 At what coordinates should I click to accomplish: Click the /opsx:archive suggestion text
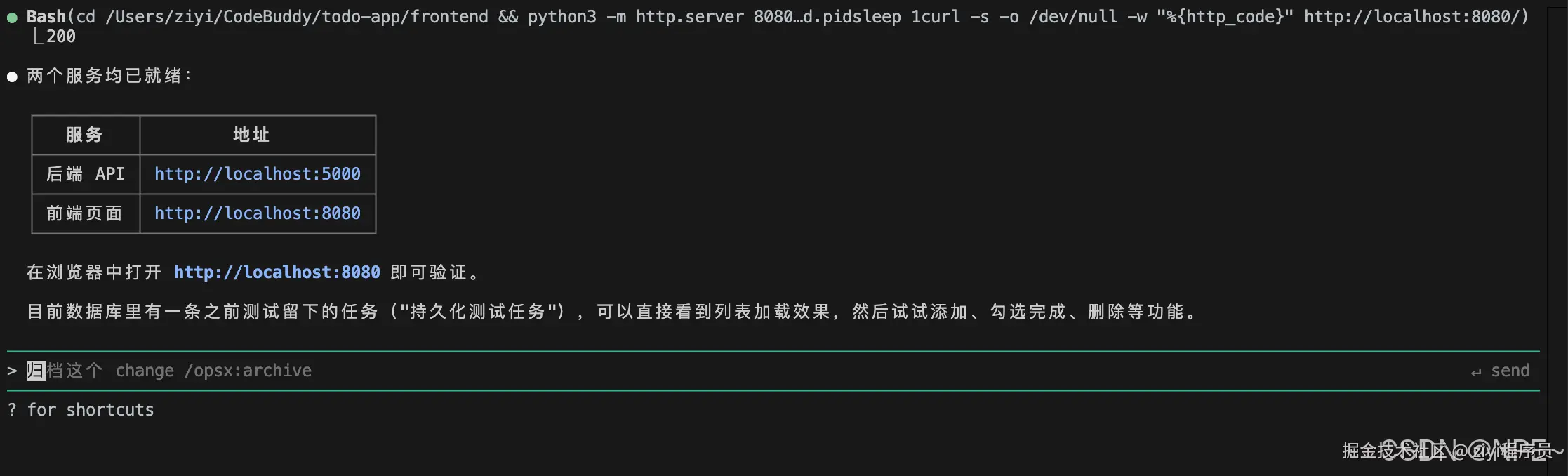pyautogui.click(x=248, y=371)
